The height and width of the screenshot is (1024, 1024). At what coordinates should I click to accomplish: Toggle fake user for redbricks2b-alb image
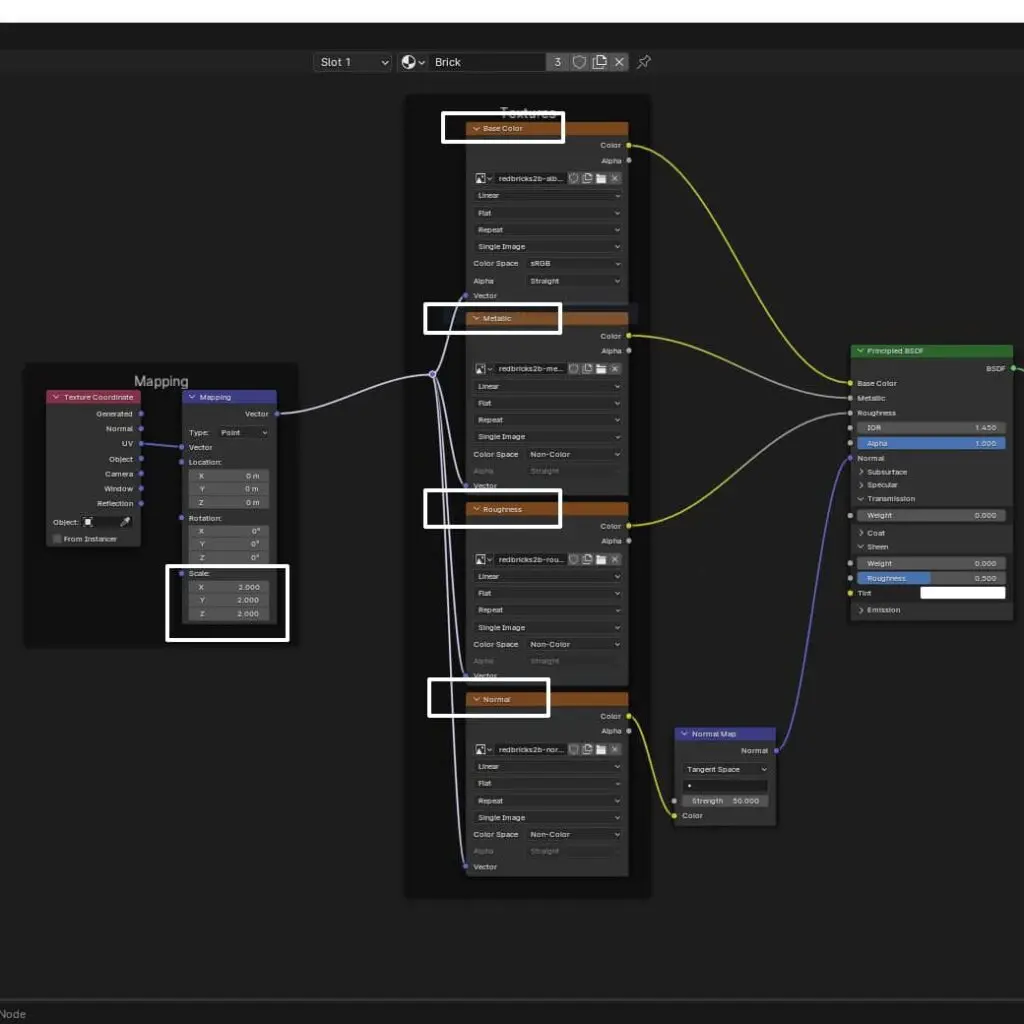pyautogui.click(x=573, y=178)
